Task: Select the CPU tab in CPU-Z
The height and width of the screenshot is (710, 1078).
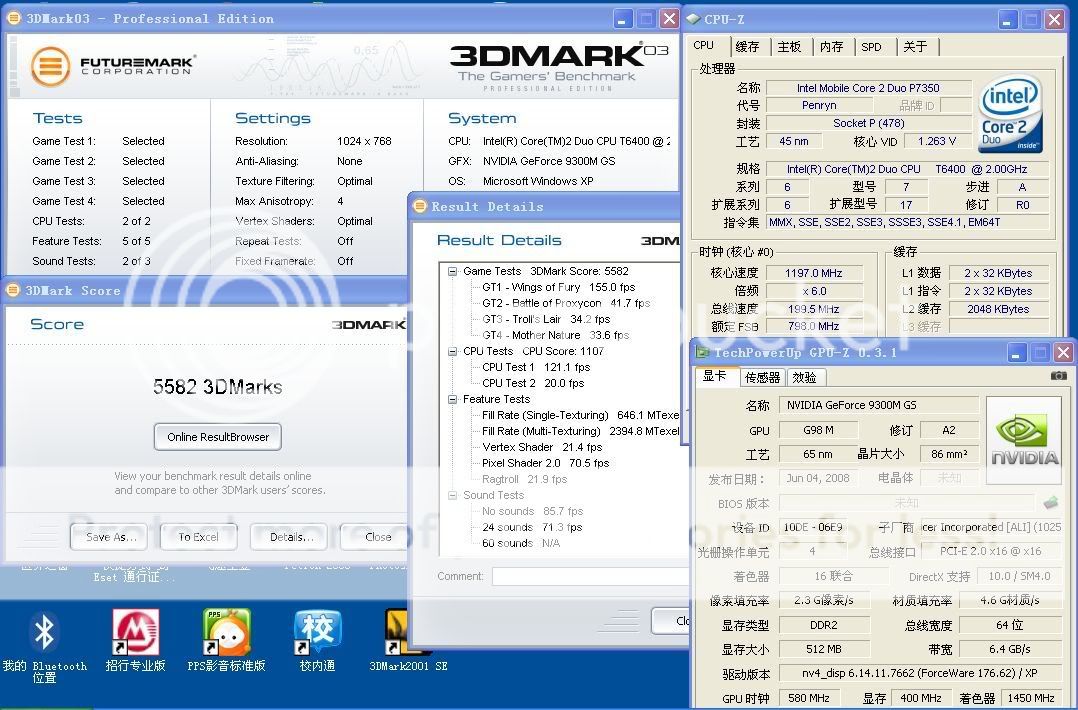Action: [703, 45]
